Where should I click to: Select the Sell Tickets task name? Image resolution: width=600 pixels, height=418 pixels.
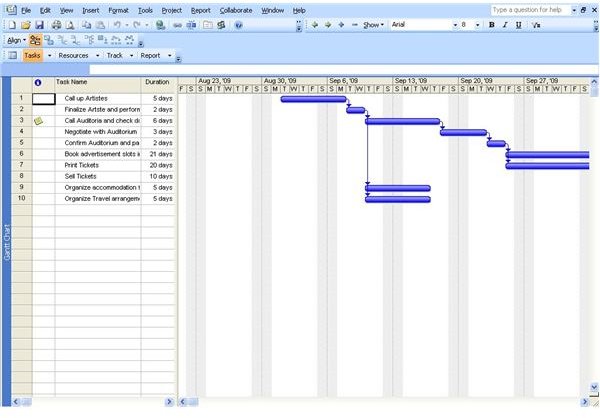pos(80,176)
